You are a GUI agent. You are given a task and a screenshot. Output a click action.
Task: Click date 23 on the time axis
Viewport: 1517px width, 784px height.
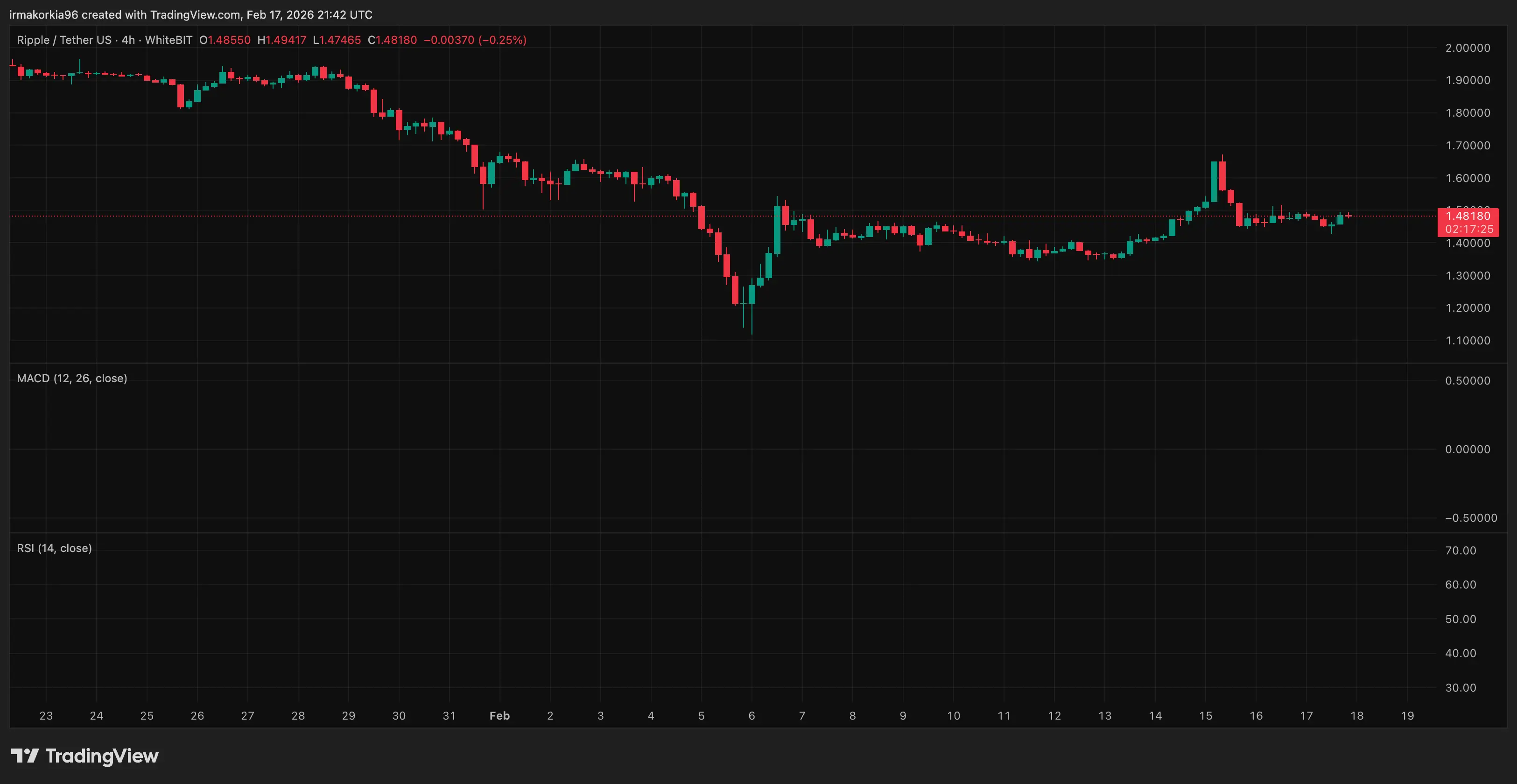point(46,716)
